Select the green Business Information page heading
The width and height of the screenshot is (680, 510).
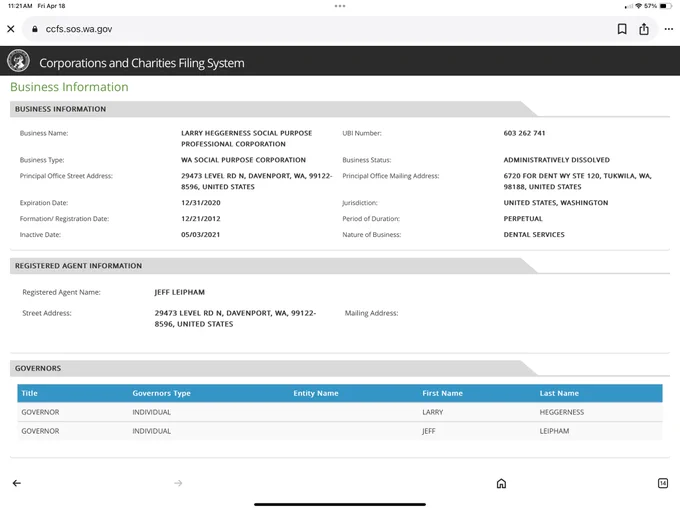pyautogui.click(x=69, y=87)
